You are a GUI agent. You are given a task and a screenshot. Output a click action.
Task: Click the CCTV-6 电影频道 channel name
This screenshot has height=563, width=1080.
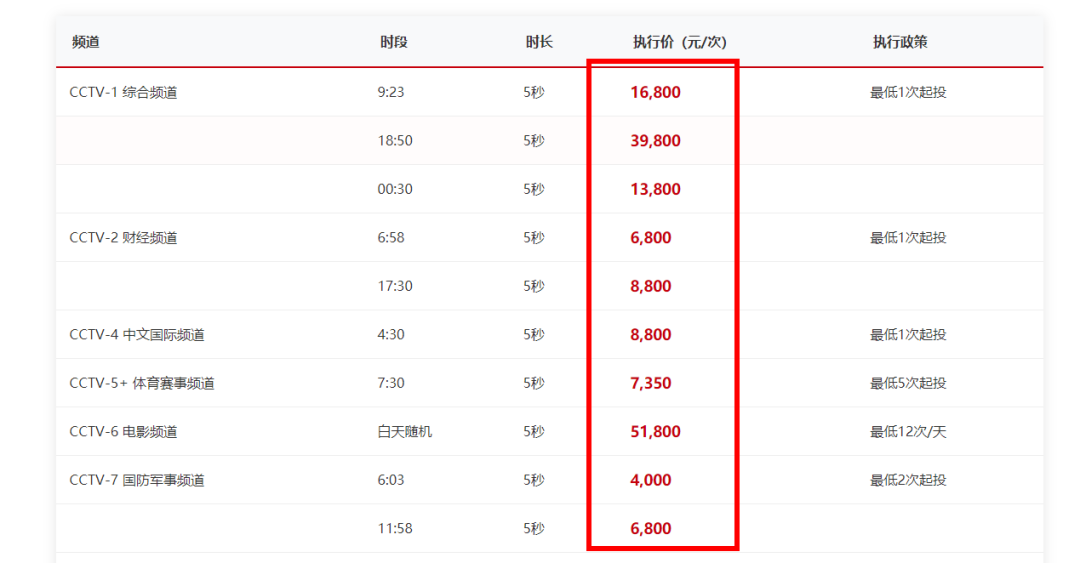tap(123, 432)
